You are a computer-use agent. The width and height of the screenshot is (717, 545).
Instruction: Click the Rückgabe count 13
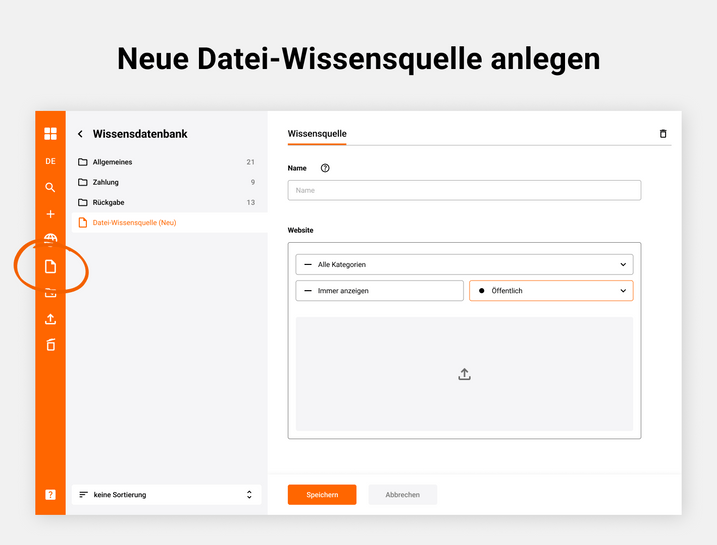click(x=251, y=202)
